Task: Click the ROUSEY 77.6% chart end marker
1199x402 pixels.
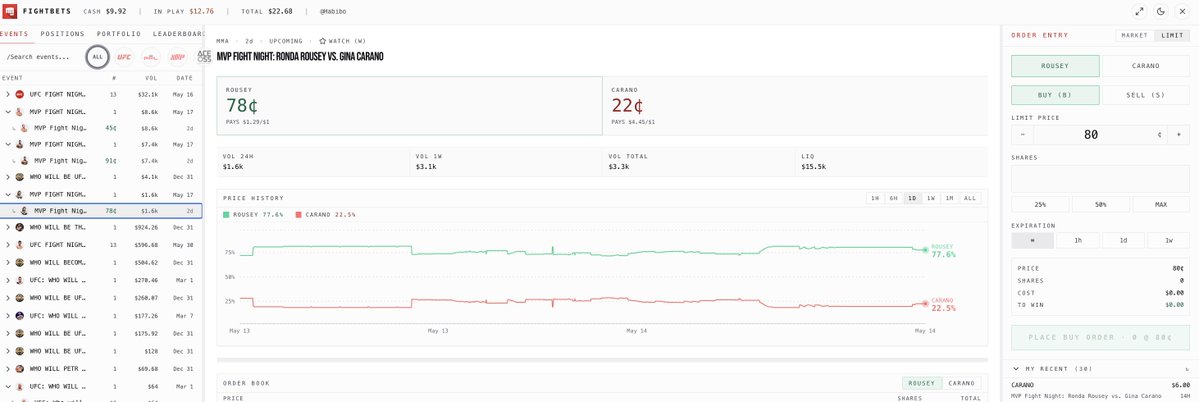Action: [x=924, y=249]
